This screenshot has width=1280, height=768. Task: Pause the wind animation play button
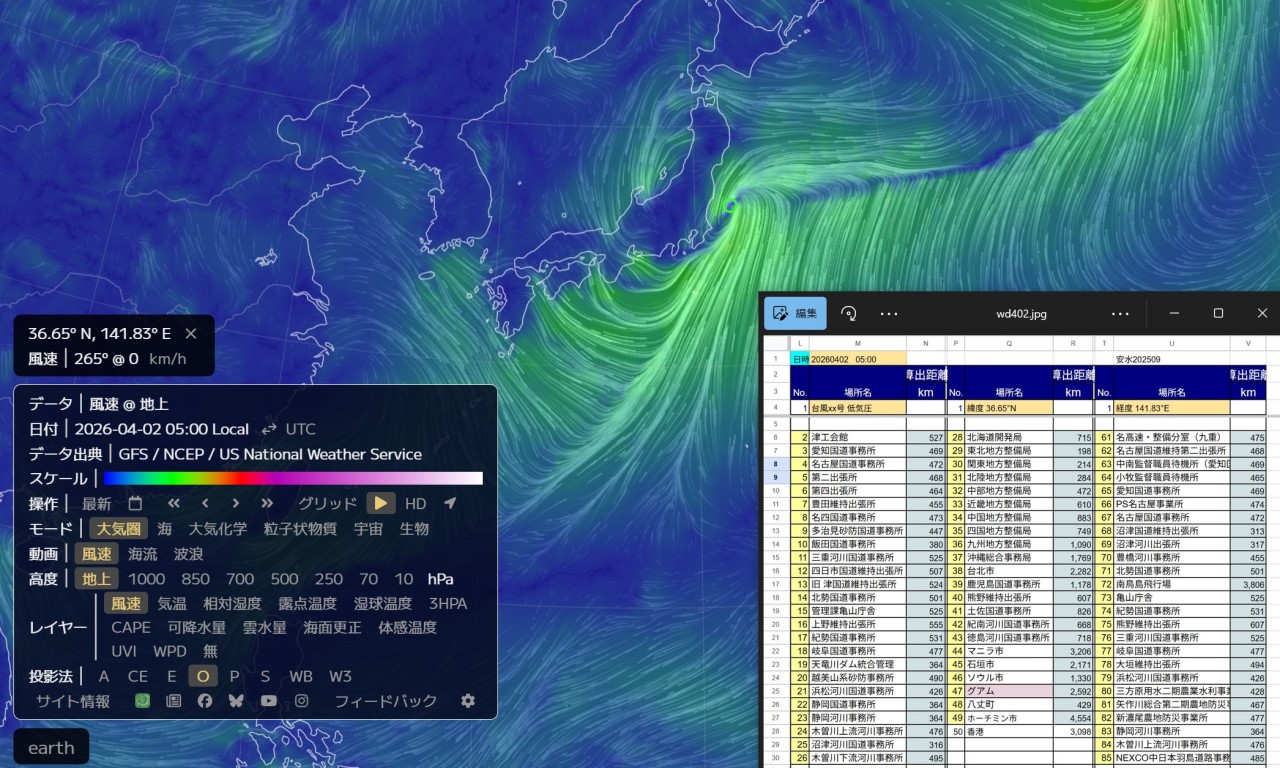[379, 503]
